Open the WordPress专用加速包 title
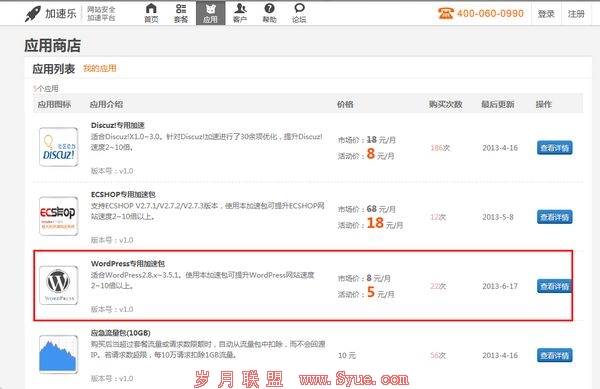Viewport: 600px width, 389px height. tap(128, 264)
